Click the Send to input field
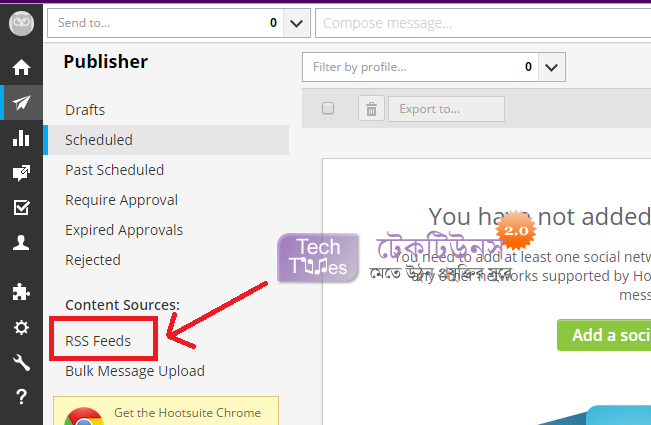651x425 pixels. point(166,23)
